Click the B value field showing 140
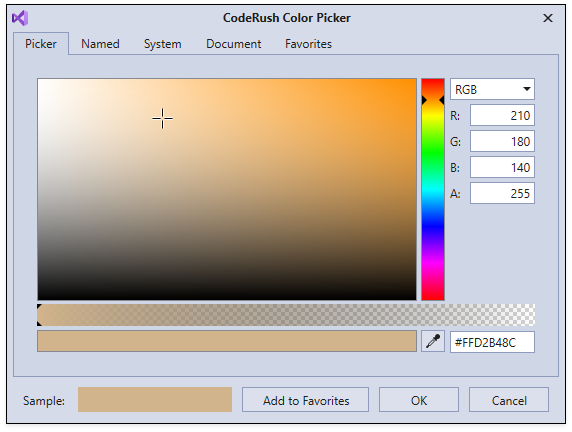Image resolution: width=572 pixels, height=432 pixels. [x=502, y=167]
